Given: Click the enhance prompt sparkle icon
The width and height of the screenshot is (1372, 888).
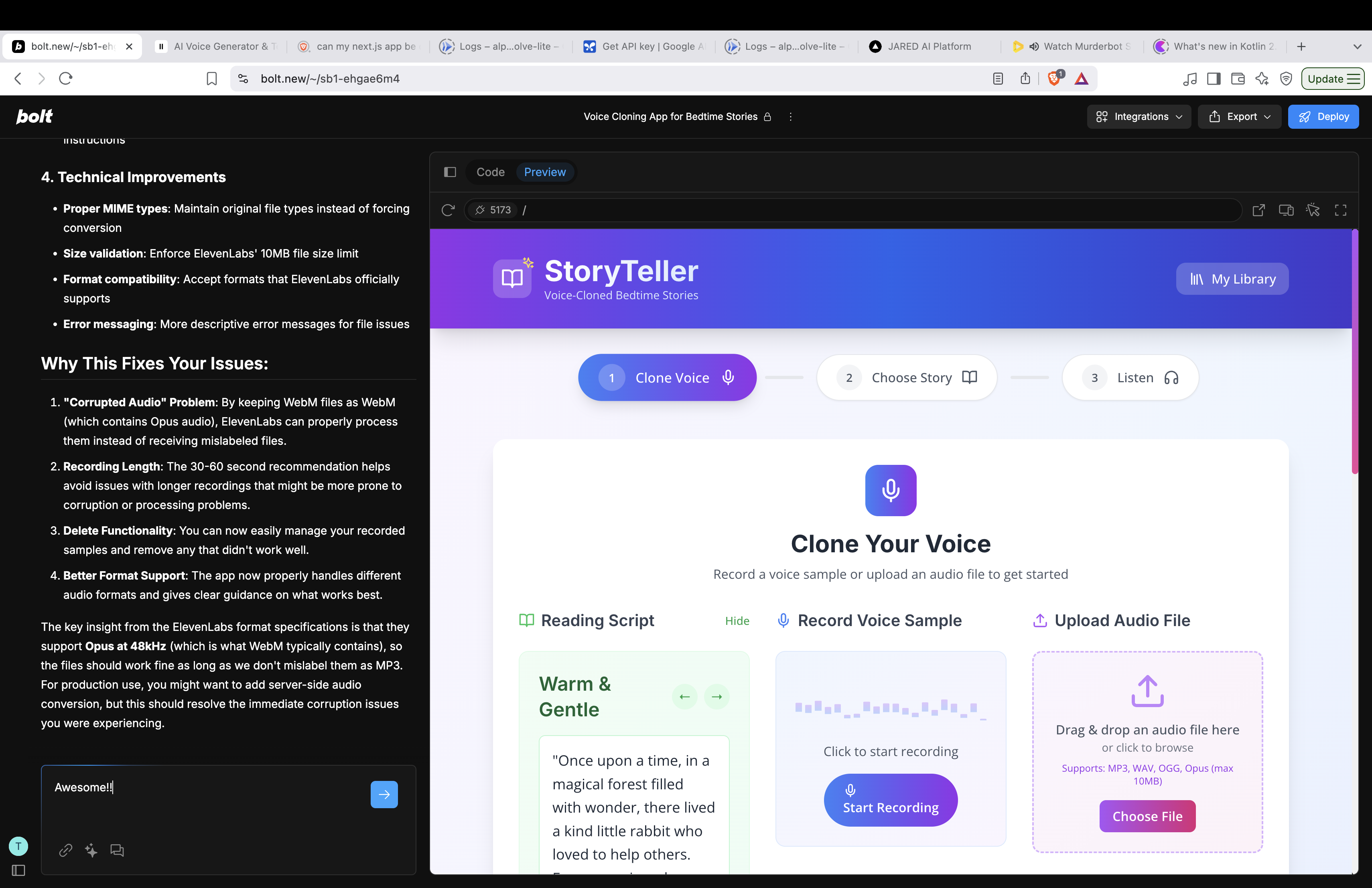Looking at the screenshot, I should [x=91, y=850].
